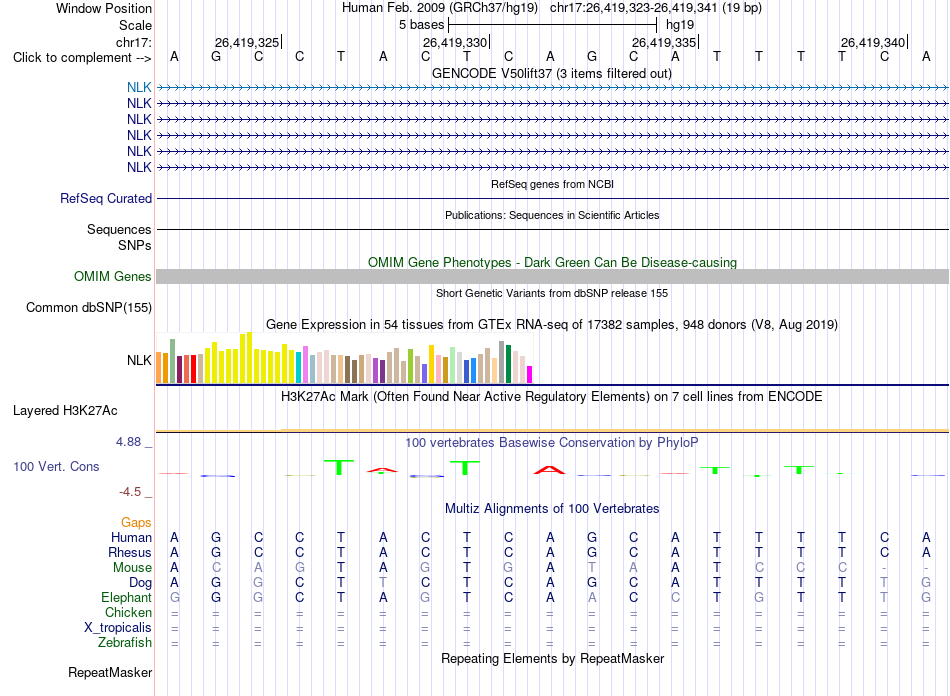
Task: Select the Elephant alignment row label
Action: pyautogui.click(x=127, y=598)
